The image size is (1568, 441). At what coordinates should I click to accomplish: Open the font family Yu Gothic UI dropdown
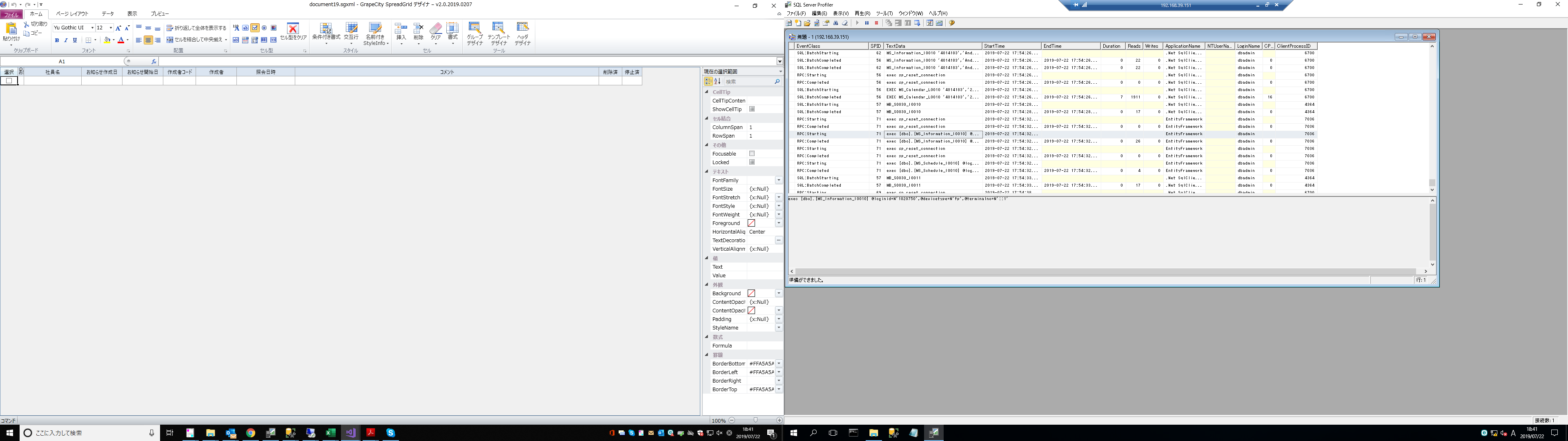(x=93, y=28)
